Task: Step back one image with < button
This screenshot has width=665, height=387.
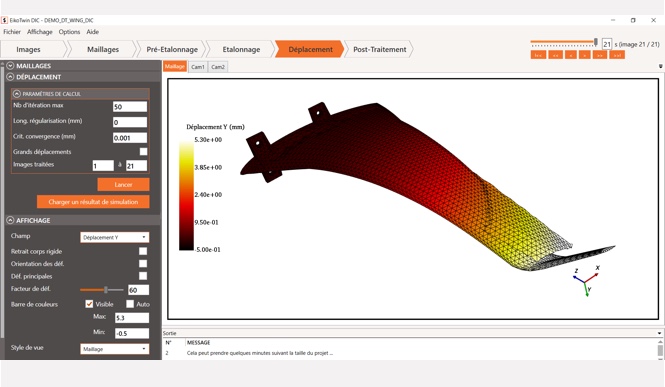Action: [x=570, y=55]
